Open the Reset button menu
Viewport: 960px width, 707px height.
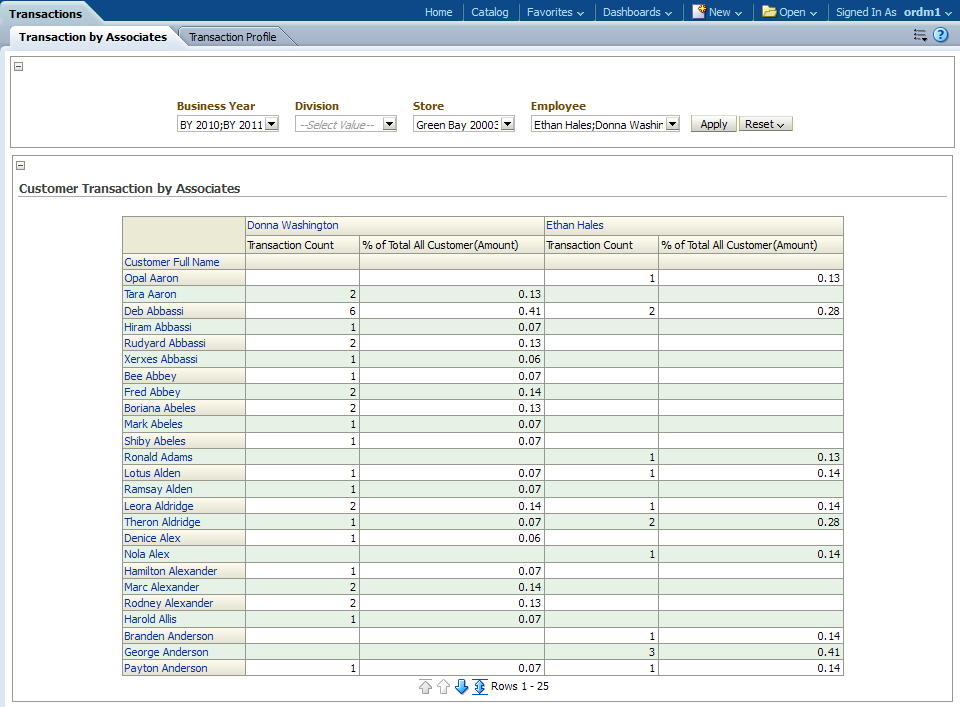(x=765, y=124)
